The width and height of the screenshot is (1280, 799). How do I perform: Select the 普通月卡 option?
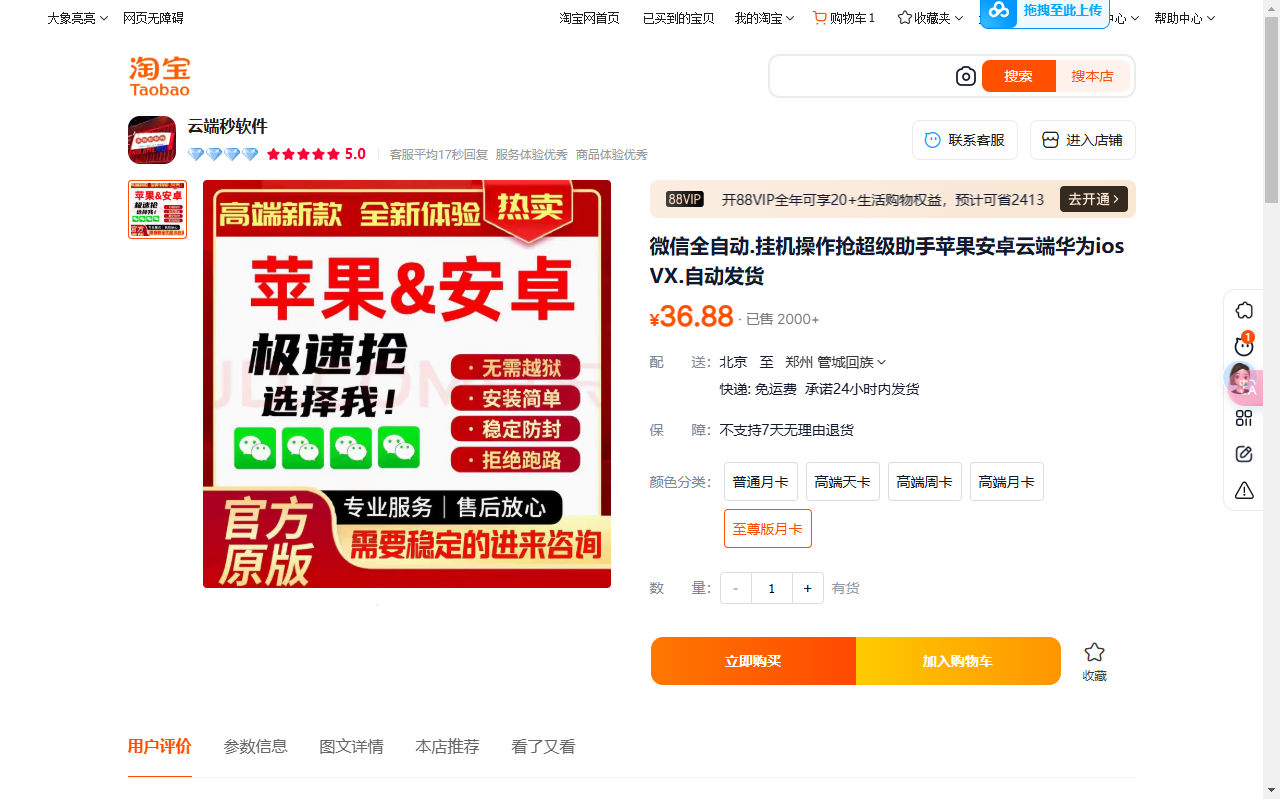[761, 482]
